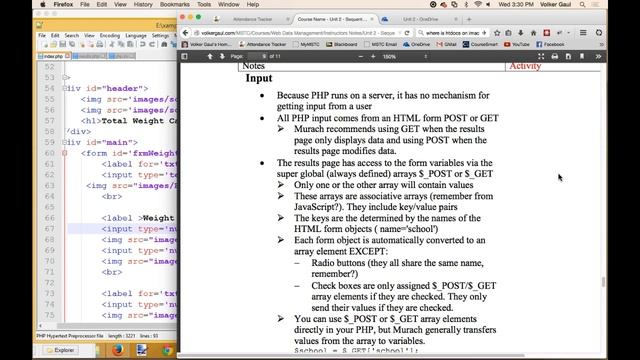Switch to Attendance Tracker browser tab

tap(252, 19)
